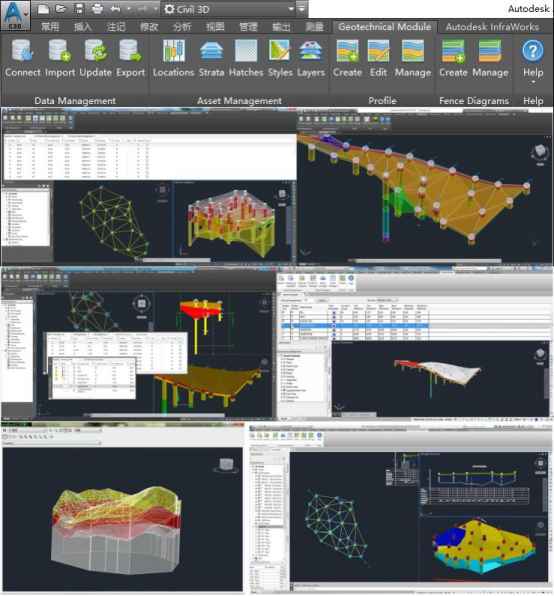The image size is (554, 596).
Task: Click the Import data icon
Action: pyautogui.click(x=60, y=51)
